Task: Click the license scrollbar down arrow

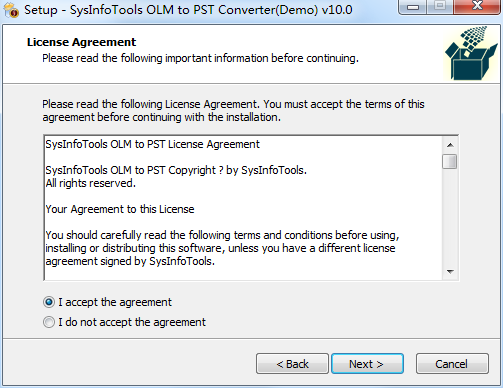Action: tap(450, 272)
